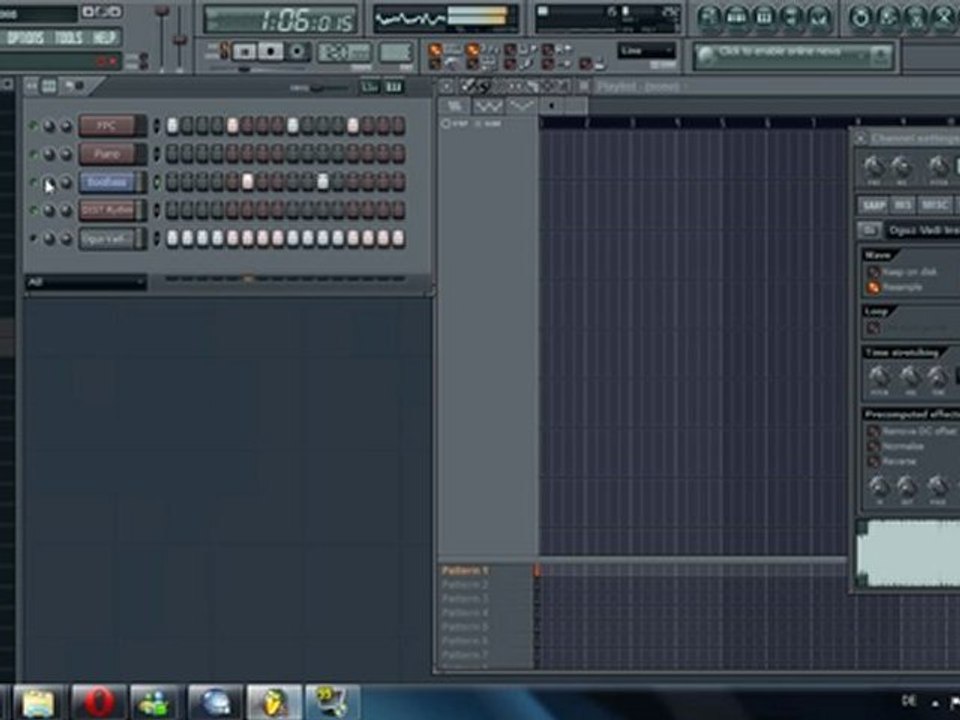
Task: Open the channel filter dropdown showing All
Action: 86,282
